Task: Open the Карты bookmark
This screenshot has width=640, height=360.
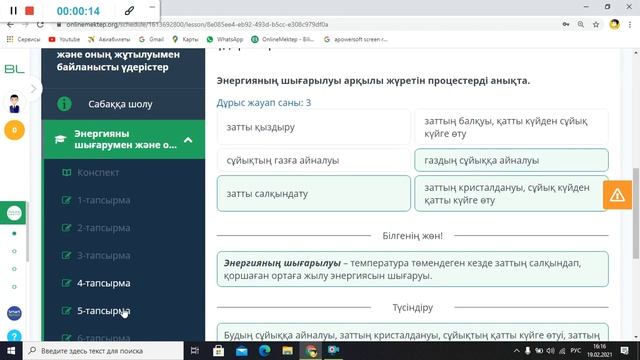Action: click(185, 39)
